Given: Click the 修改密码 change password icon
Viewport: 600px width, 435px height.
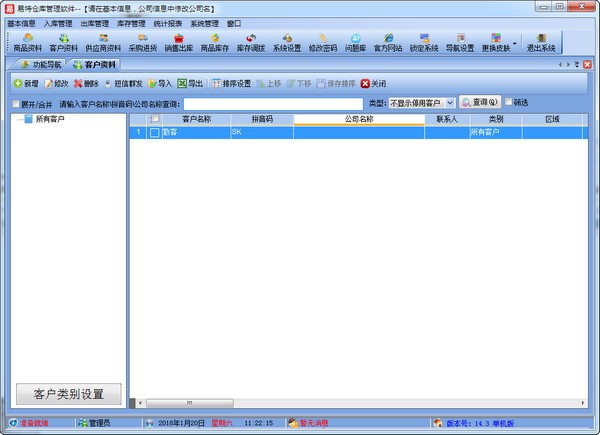Looking at the screenshot, I should [322, 42].
